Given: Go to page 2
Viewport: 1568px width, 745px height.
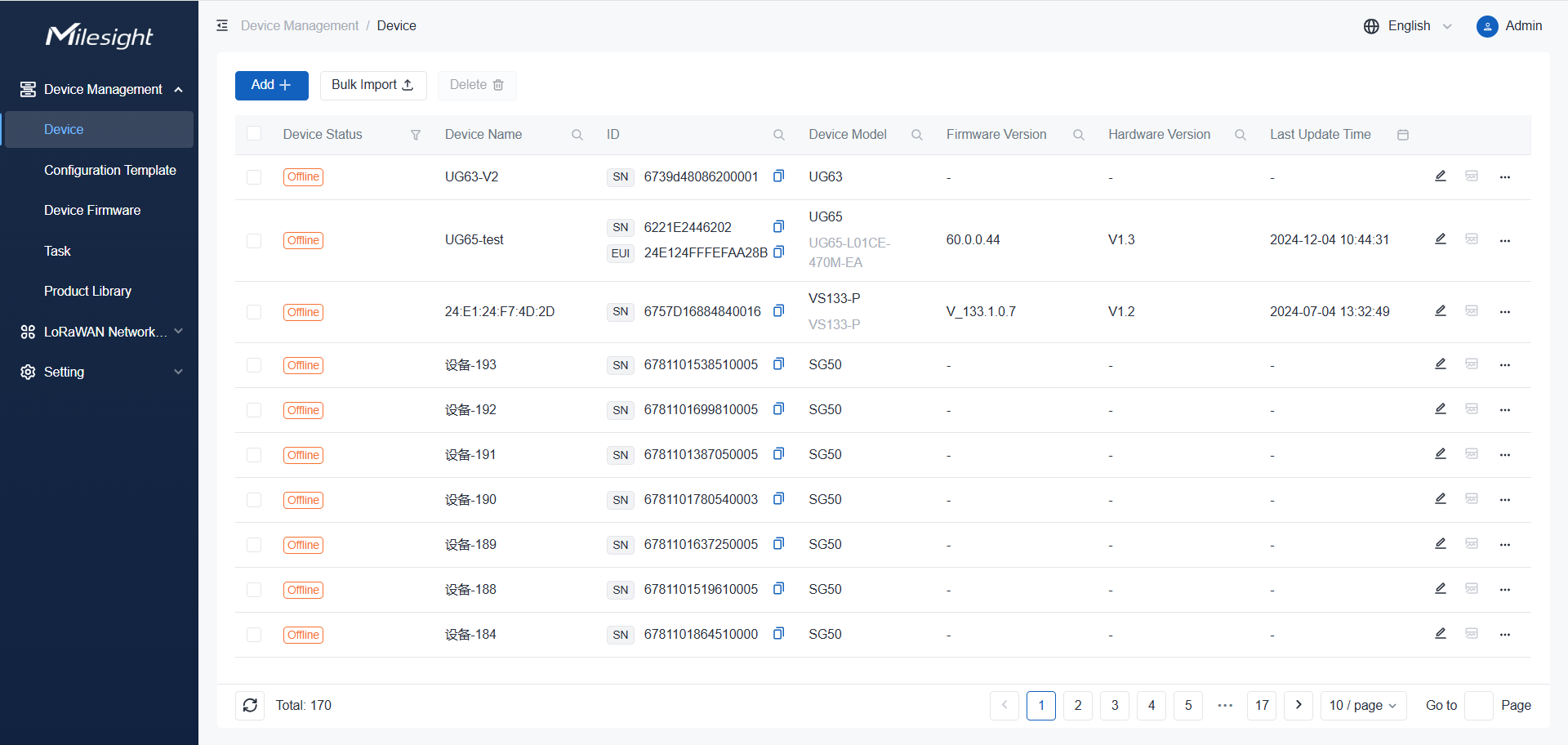Looking at the screenshot, I should click(x=1078, y=705).
